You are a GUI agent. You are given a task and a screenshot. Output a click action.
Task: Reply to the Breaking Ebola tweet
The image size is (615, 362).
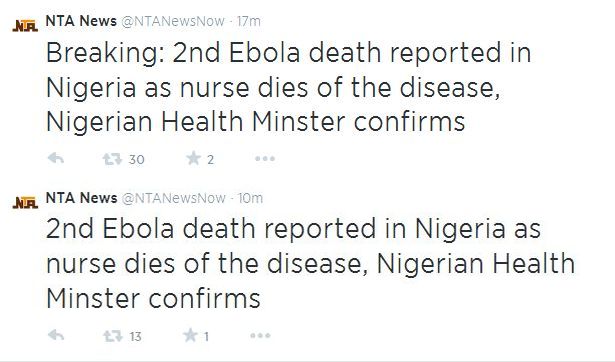click(x=56, y=159)
